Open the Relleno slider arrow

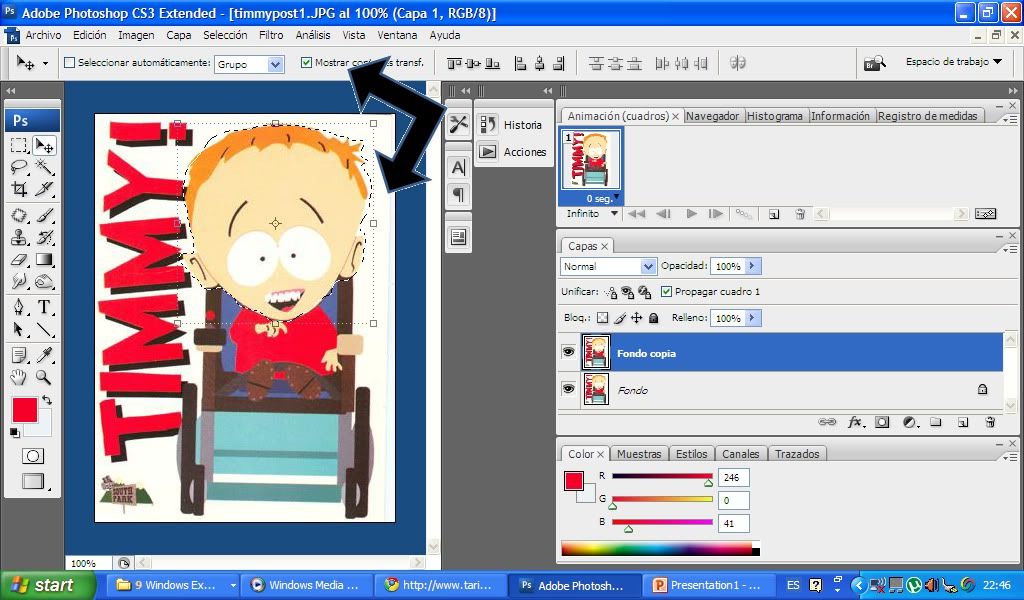pyautogui.click(x=752, y=318)
